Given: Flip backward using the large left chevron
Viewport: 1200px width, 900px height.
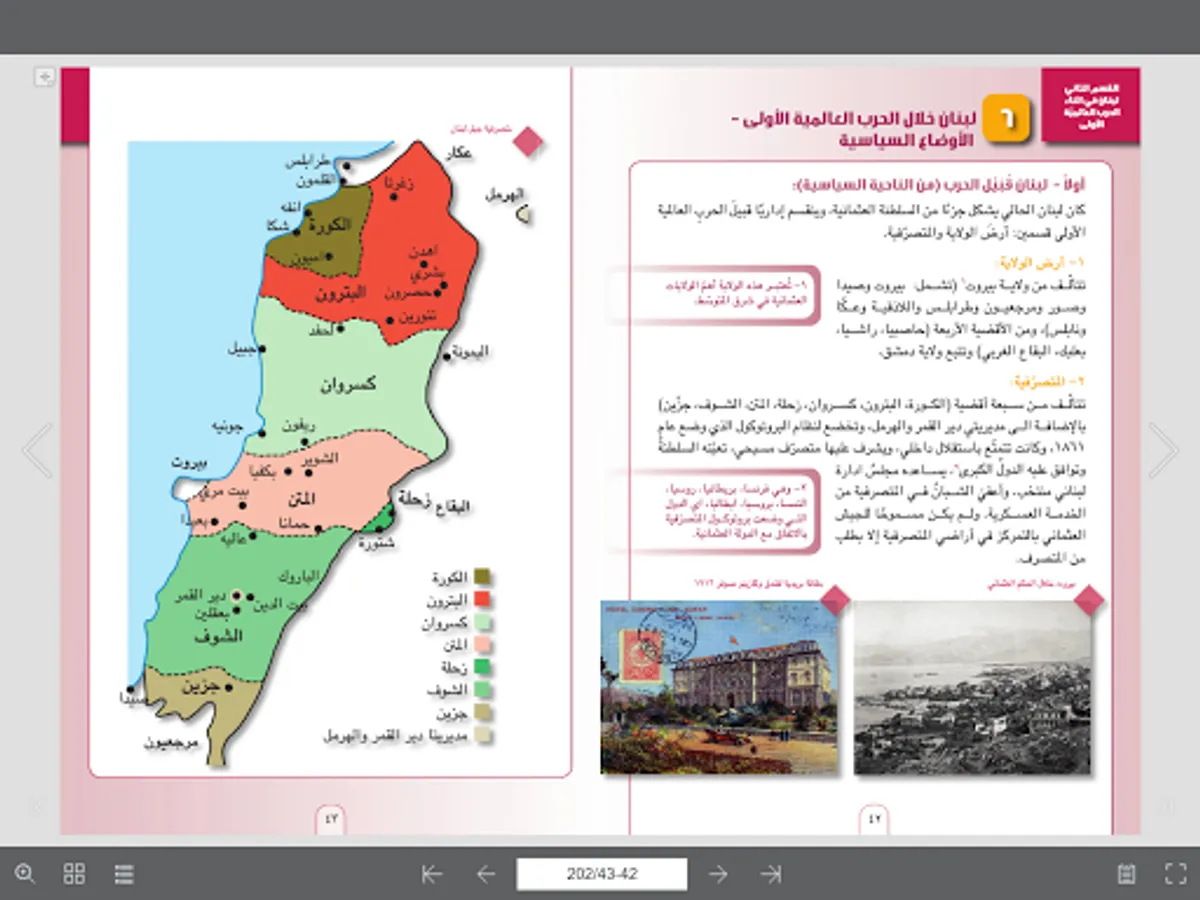Looking at the screenshot, I should pyautogui.click(x=37, y=450).
